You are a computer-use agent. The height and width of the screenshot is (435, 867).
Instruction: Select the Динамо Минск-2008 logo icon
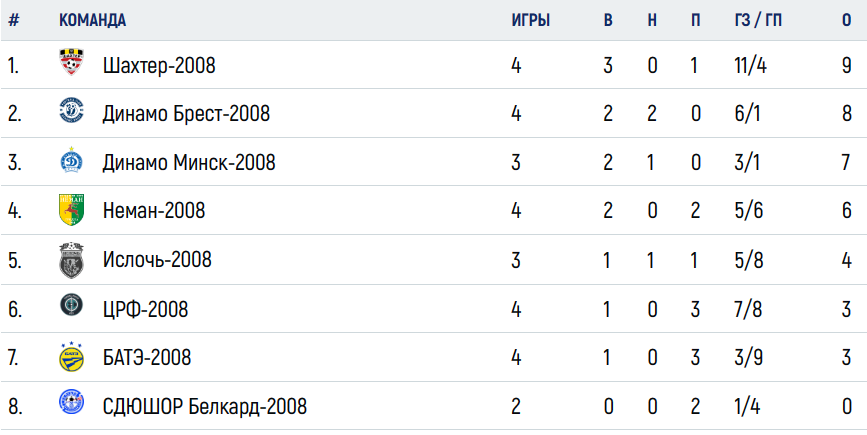(x=71, y=160)
